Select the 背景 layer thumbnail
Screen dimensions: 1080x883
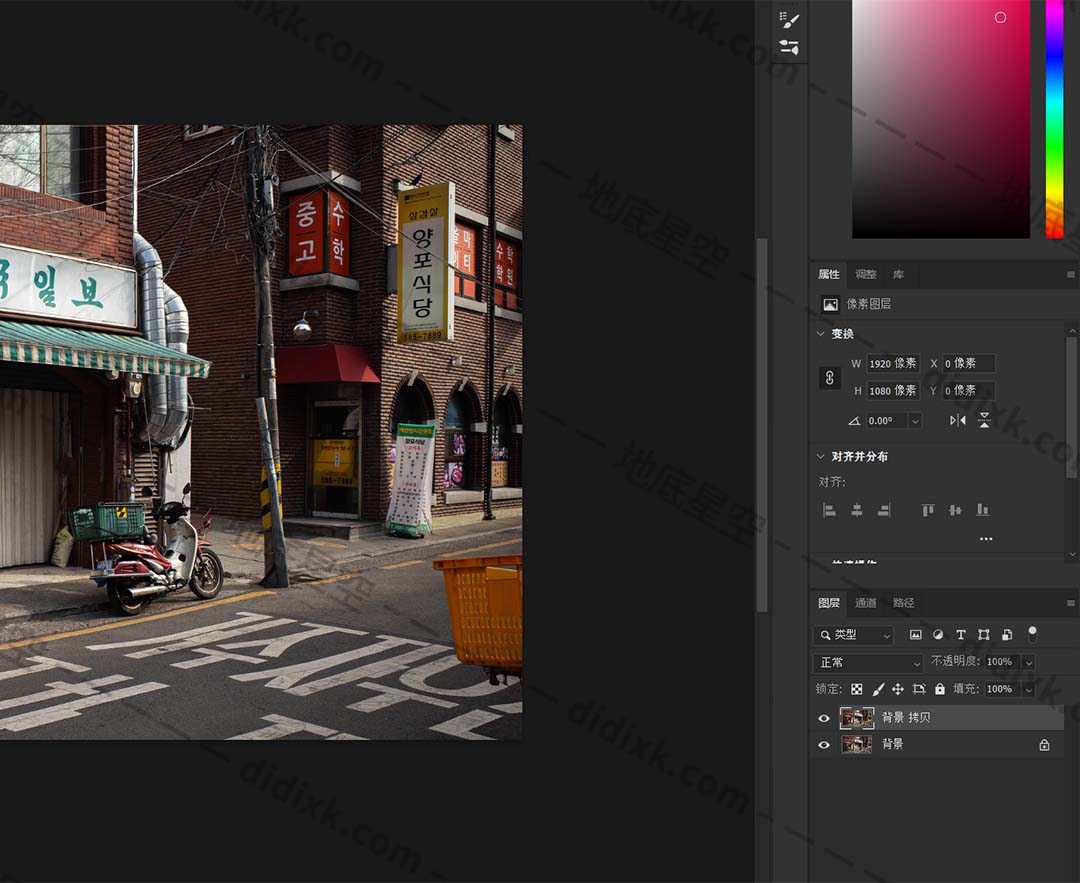pos(857,745)
